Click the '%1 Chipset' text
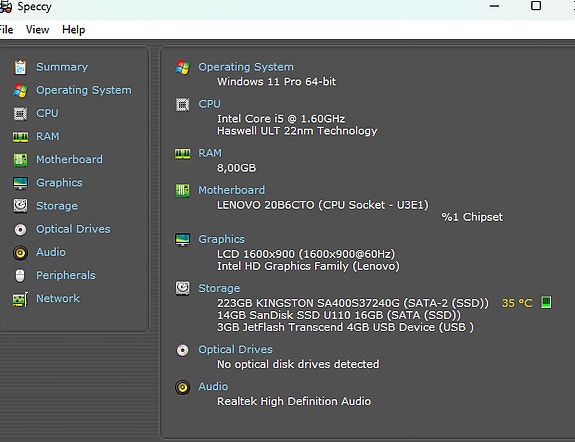 click(472, 217)
